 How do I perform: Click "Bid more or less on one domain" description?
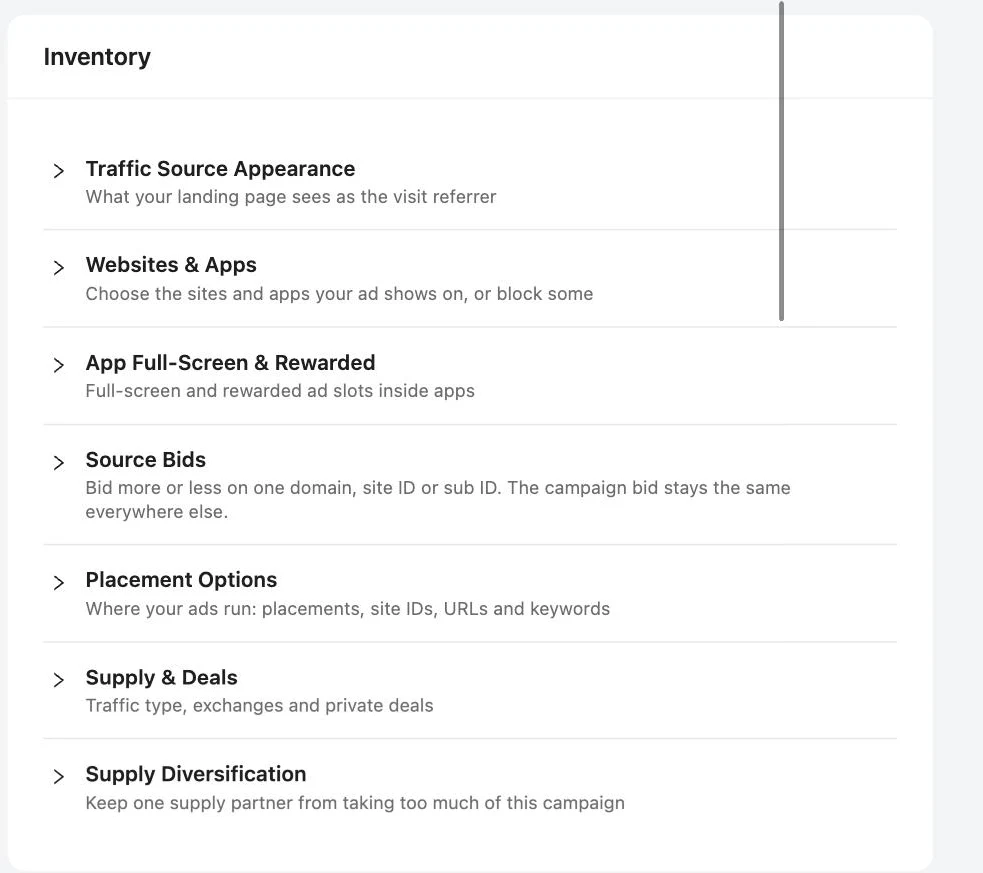click(438, 499)
